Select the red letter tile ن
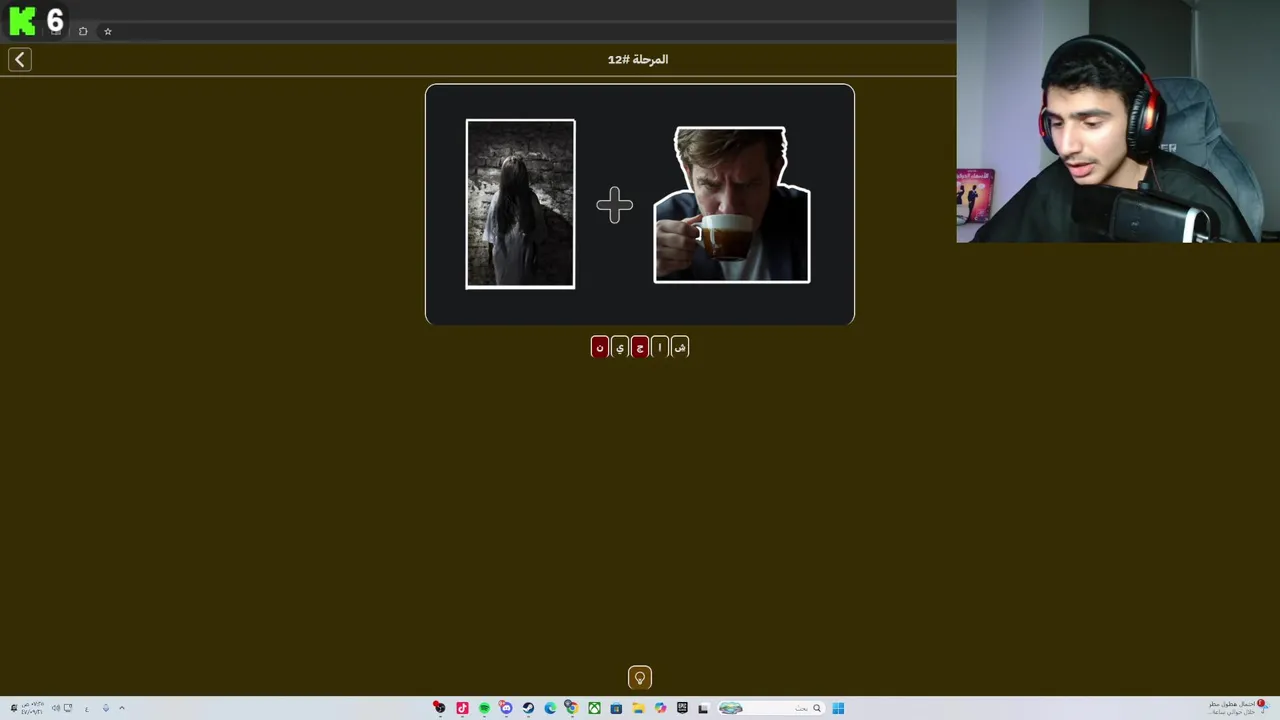This screenshot has width=1280, height=720. coord(599,347)
